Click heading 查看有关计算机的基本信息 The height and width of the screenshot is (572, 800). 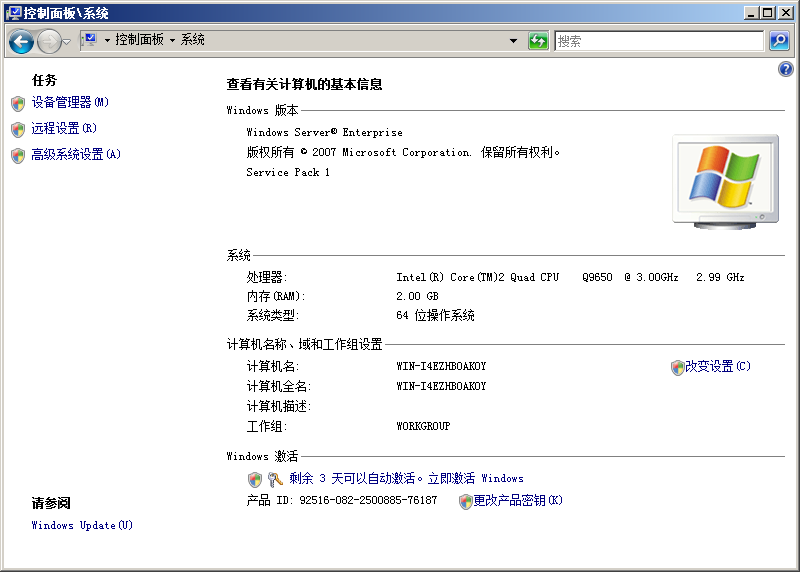305,84
